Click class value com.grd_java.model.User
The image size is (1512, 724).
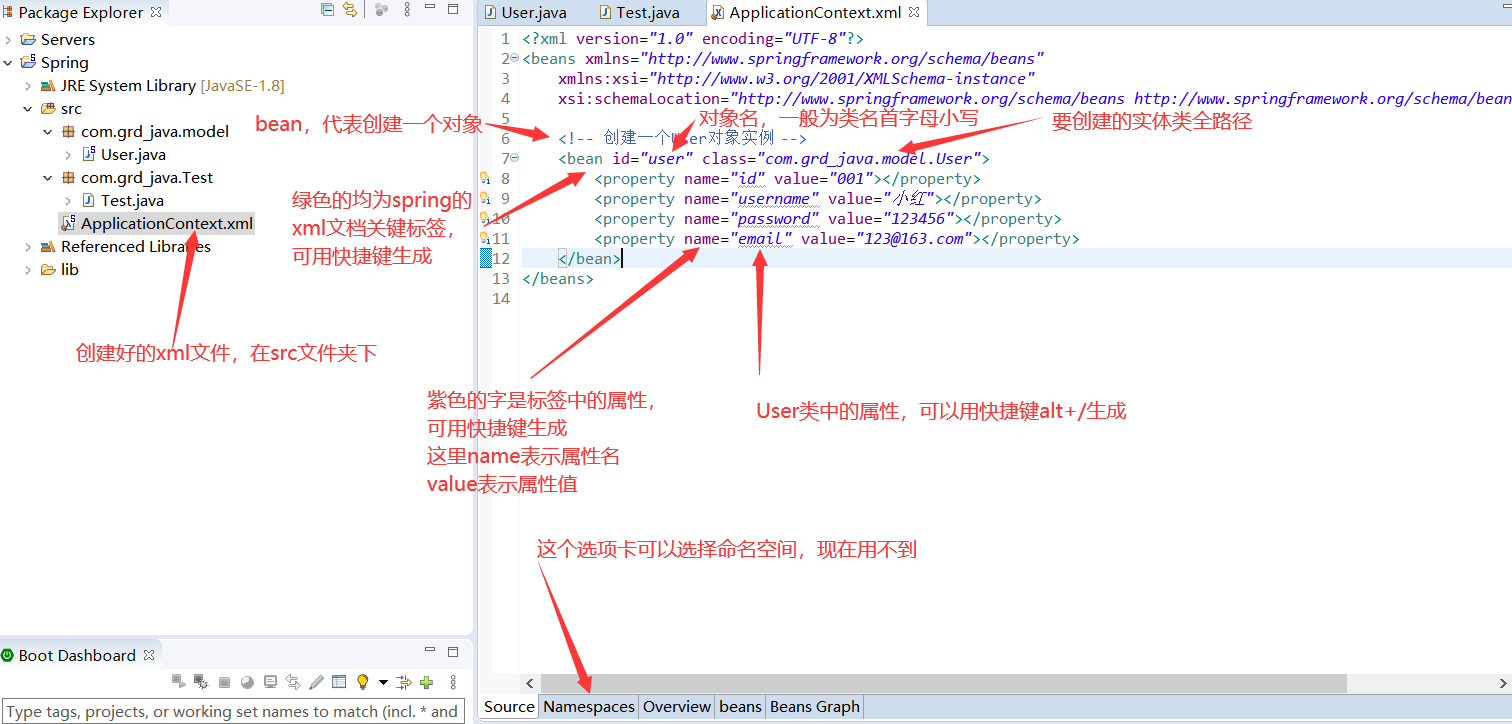point(868,159)
